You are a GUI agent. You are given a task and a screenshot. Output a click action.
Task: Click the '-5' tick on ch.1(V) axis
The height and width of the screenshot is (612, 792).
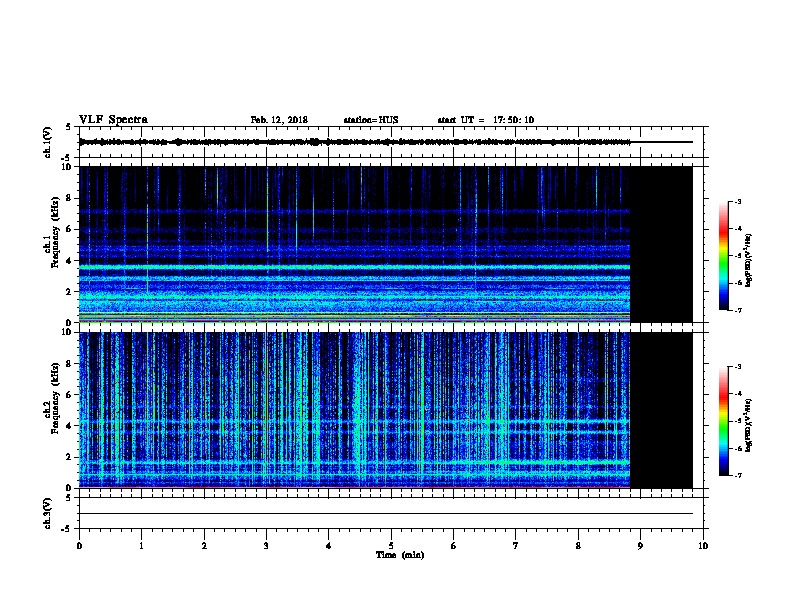click(68, 158)
